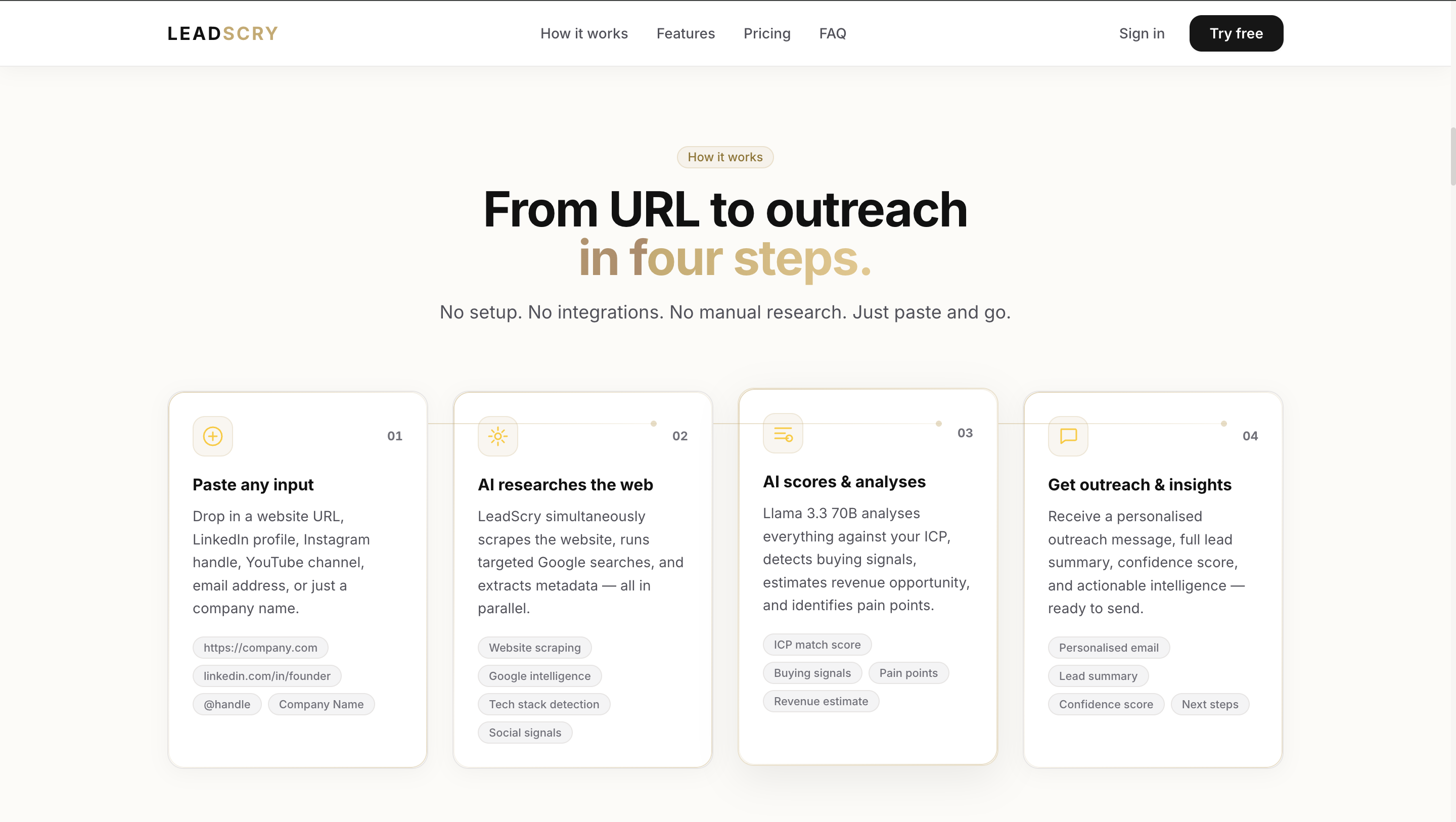Select the Next steps tag

[1210, 704]
